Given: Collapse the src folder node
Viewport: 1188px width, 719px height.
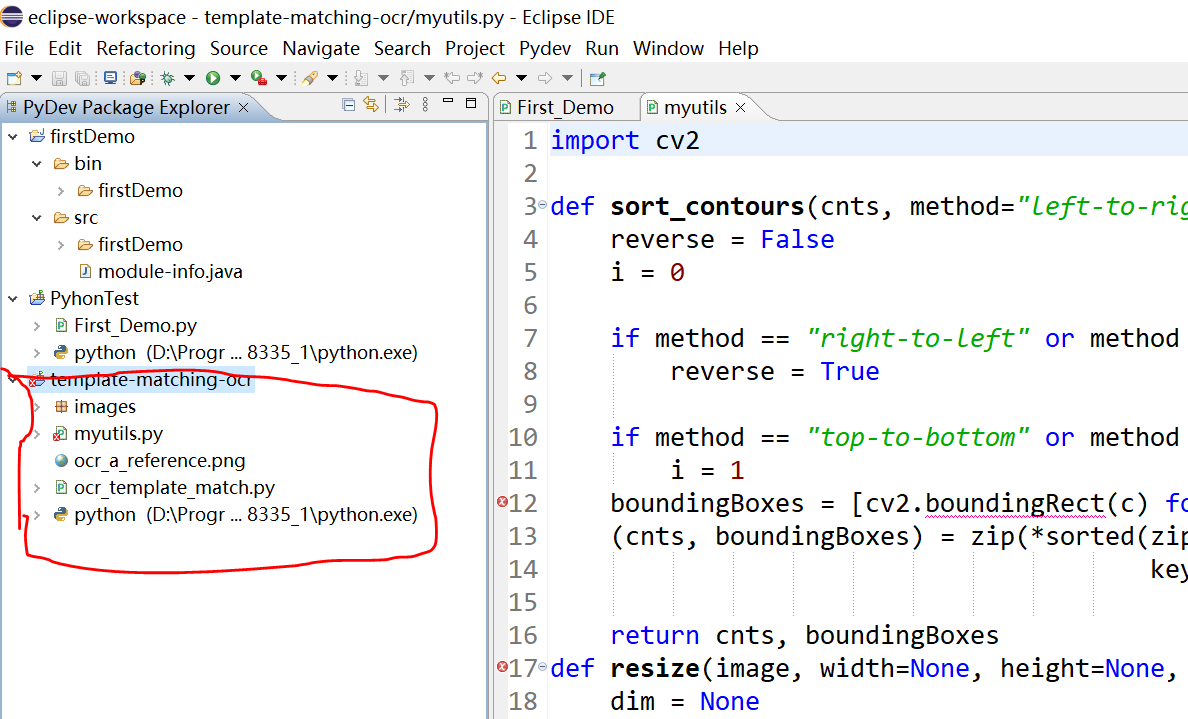Looking at the screenshot, I should 36,217.
